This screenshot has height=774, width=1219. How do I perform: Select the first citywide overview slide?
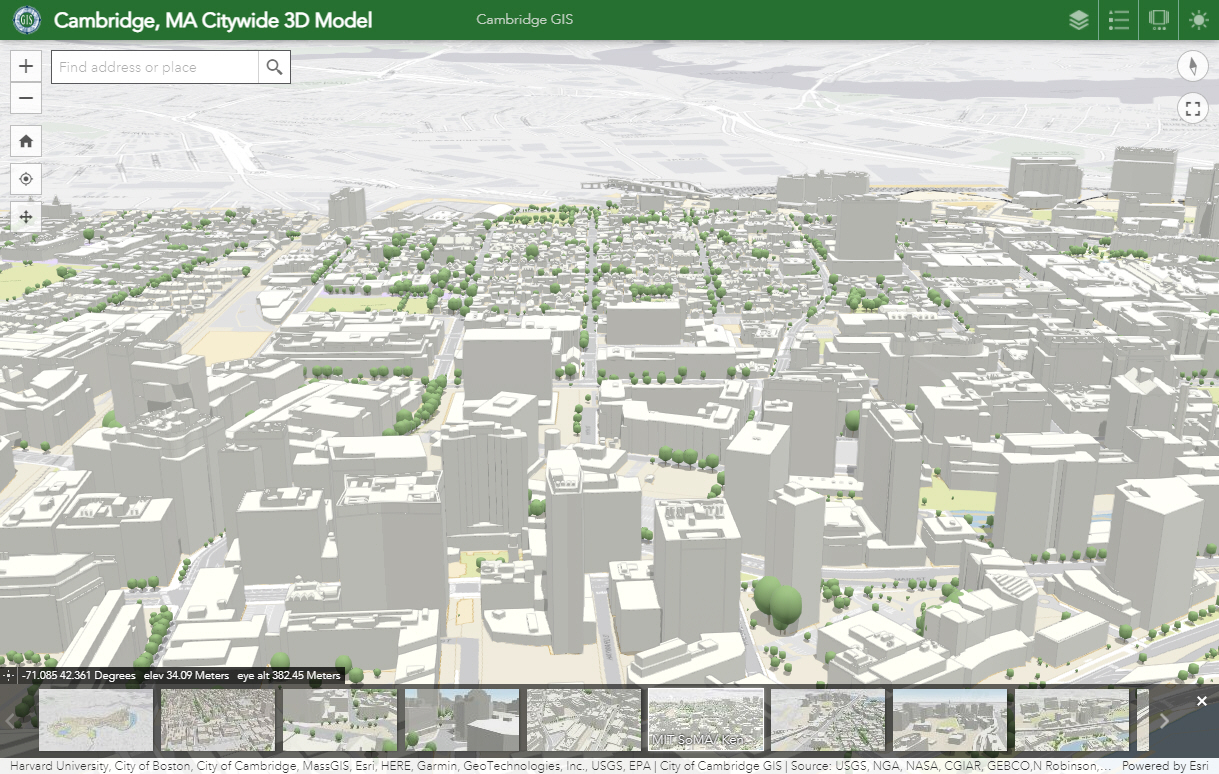[x=96, y=719]
